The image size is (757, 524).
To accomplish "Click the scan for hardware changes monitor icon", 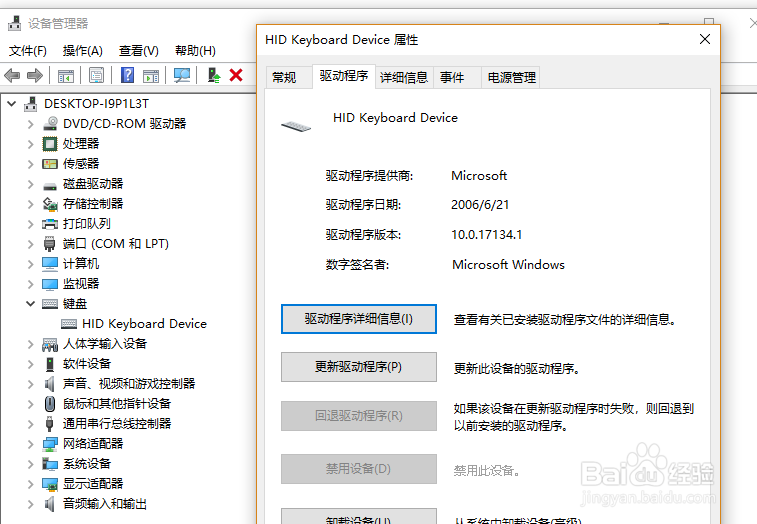I will click(x=182, y=75).
